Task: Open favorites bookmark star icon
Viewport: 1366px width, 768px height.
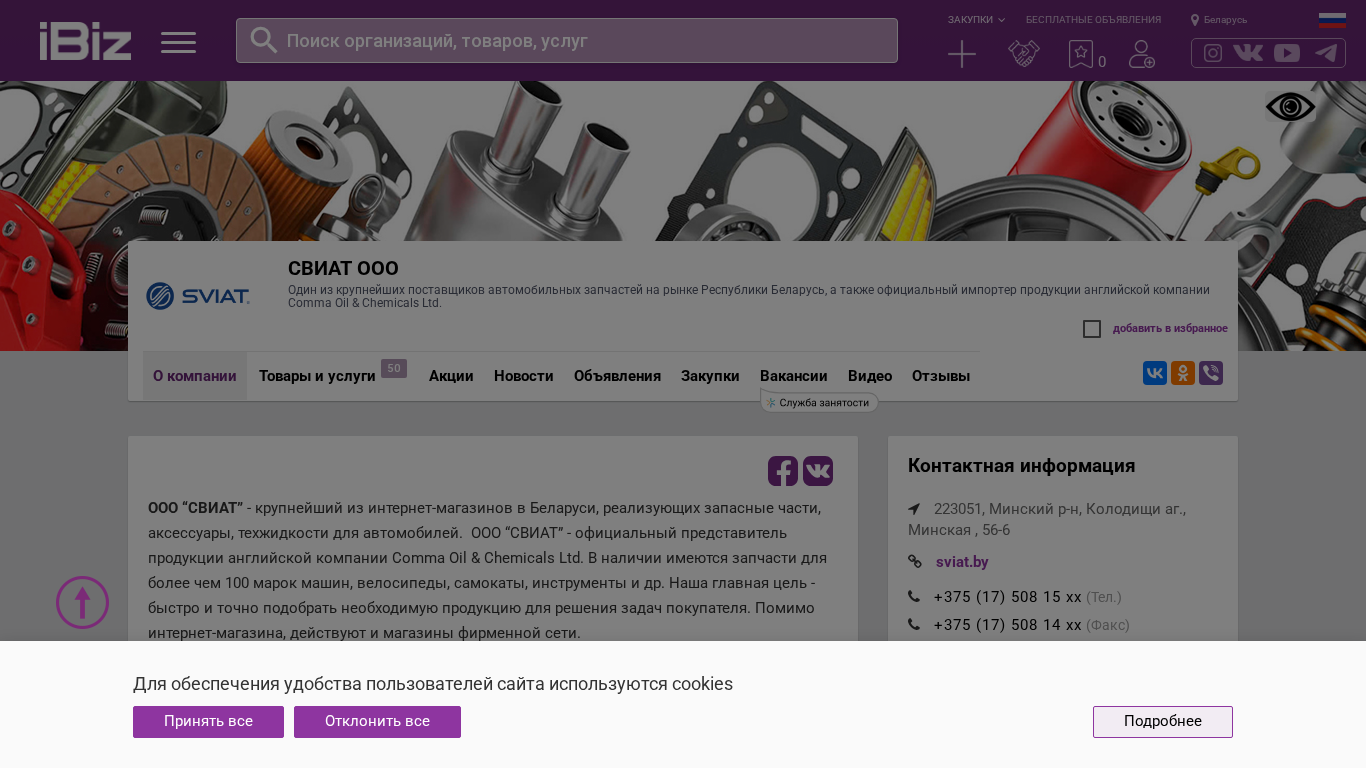Action: [1081, 54]
